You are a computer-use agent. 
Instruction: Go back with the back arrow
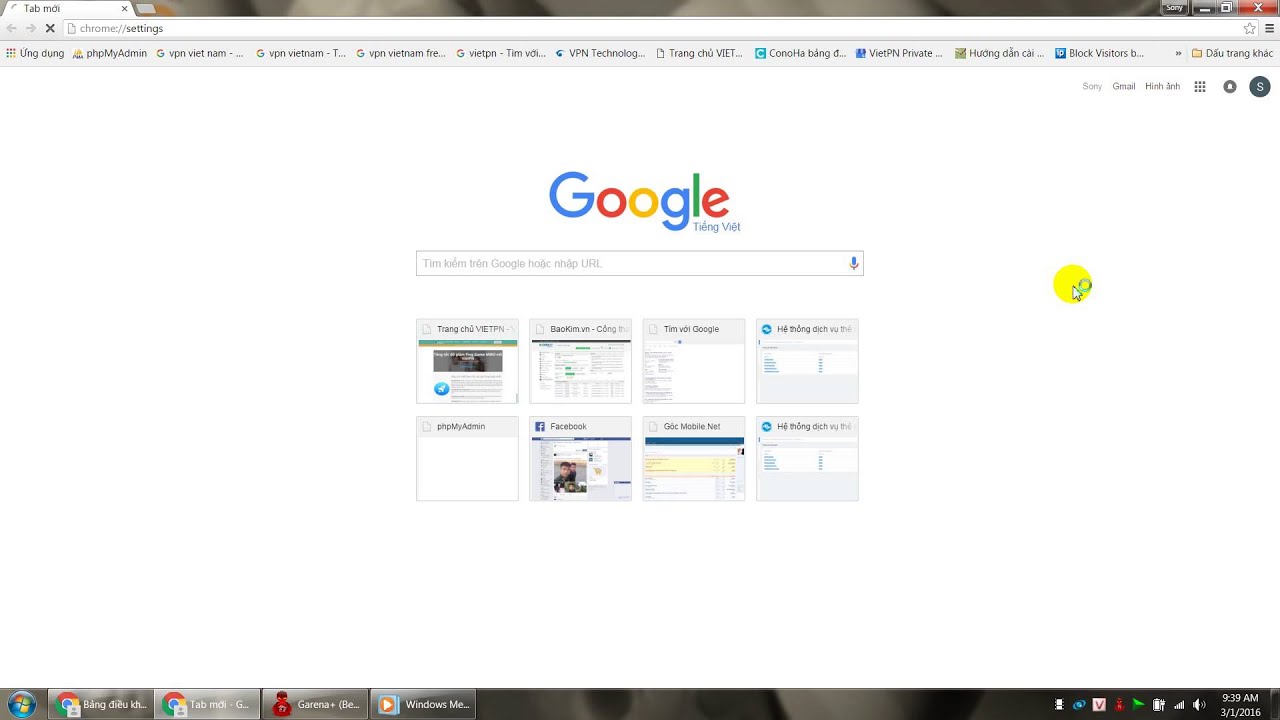click(x=12, y=28)
